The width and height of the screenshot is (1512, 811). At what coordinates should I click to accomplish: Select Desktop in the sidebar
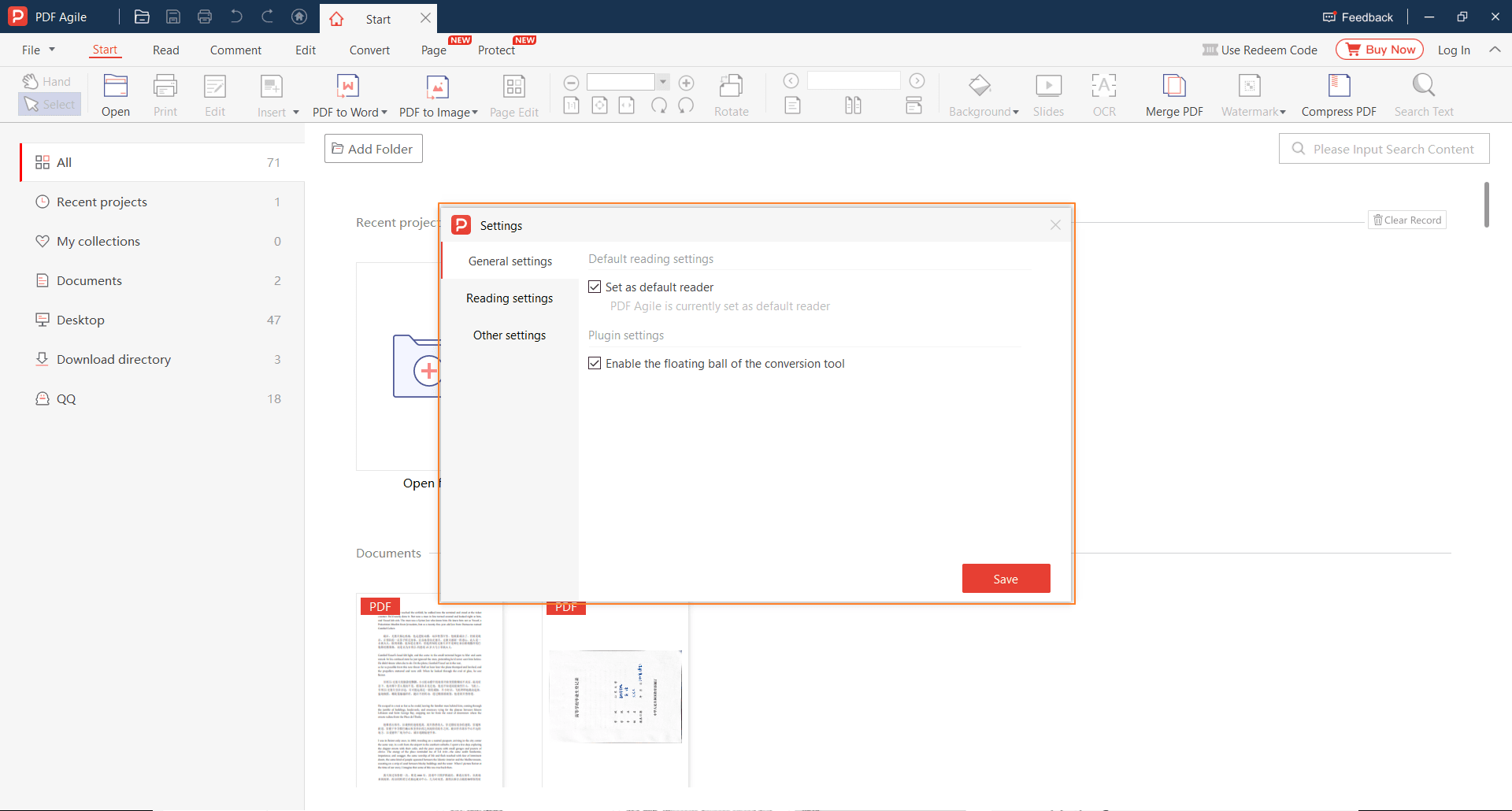(x=161, y=320)
